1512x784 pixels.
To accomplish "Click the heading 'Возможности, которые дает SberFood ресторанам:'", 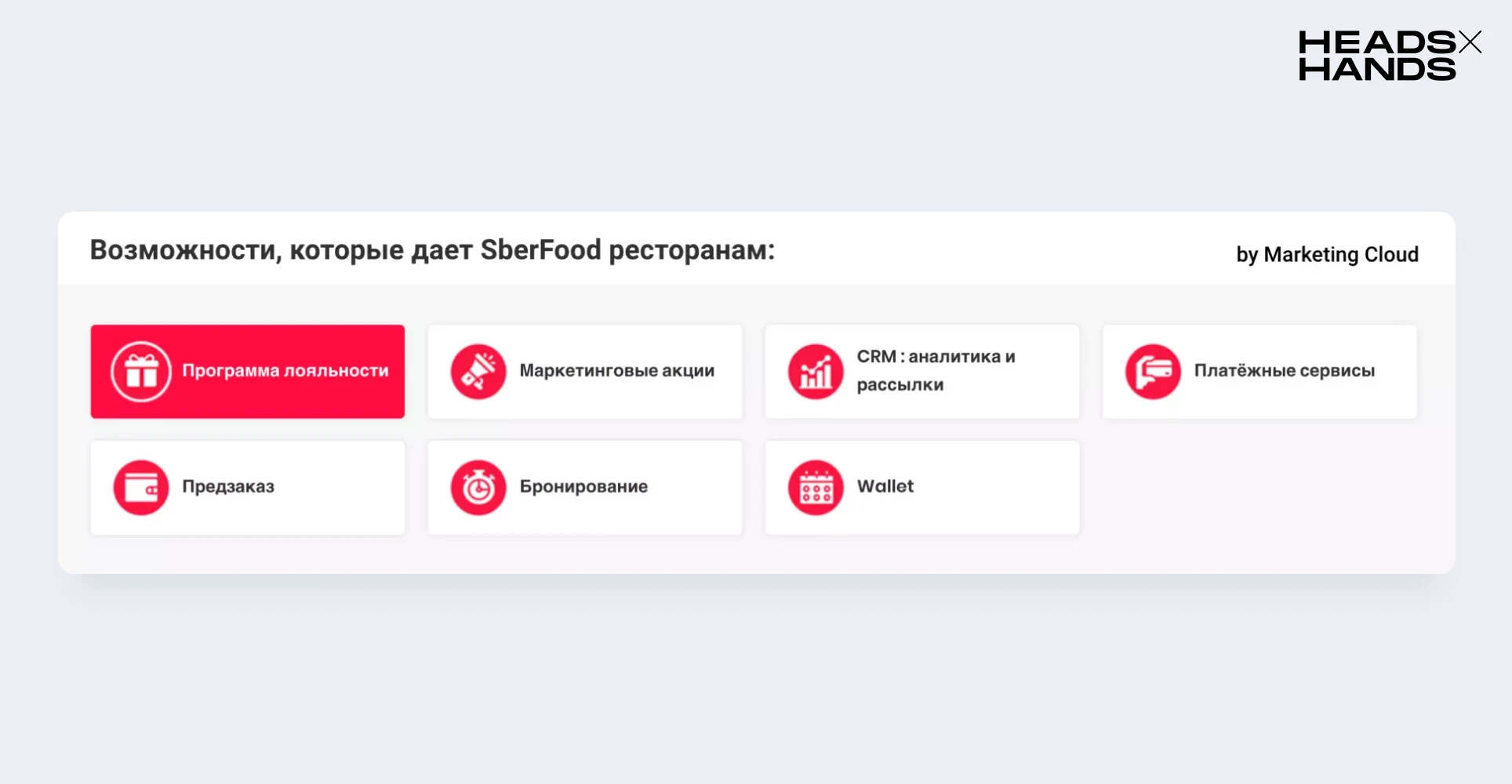I will click(x=432, y=251).
